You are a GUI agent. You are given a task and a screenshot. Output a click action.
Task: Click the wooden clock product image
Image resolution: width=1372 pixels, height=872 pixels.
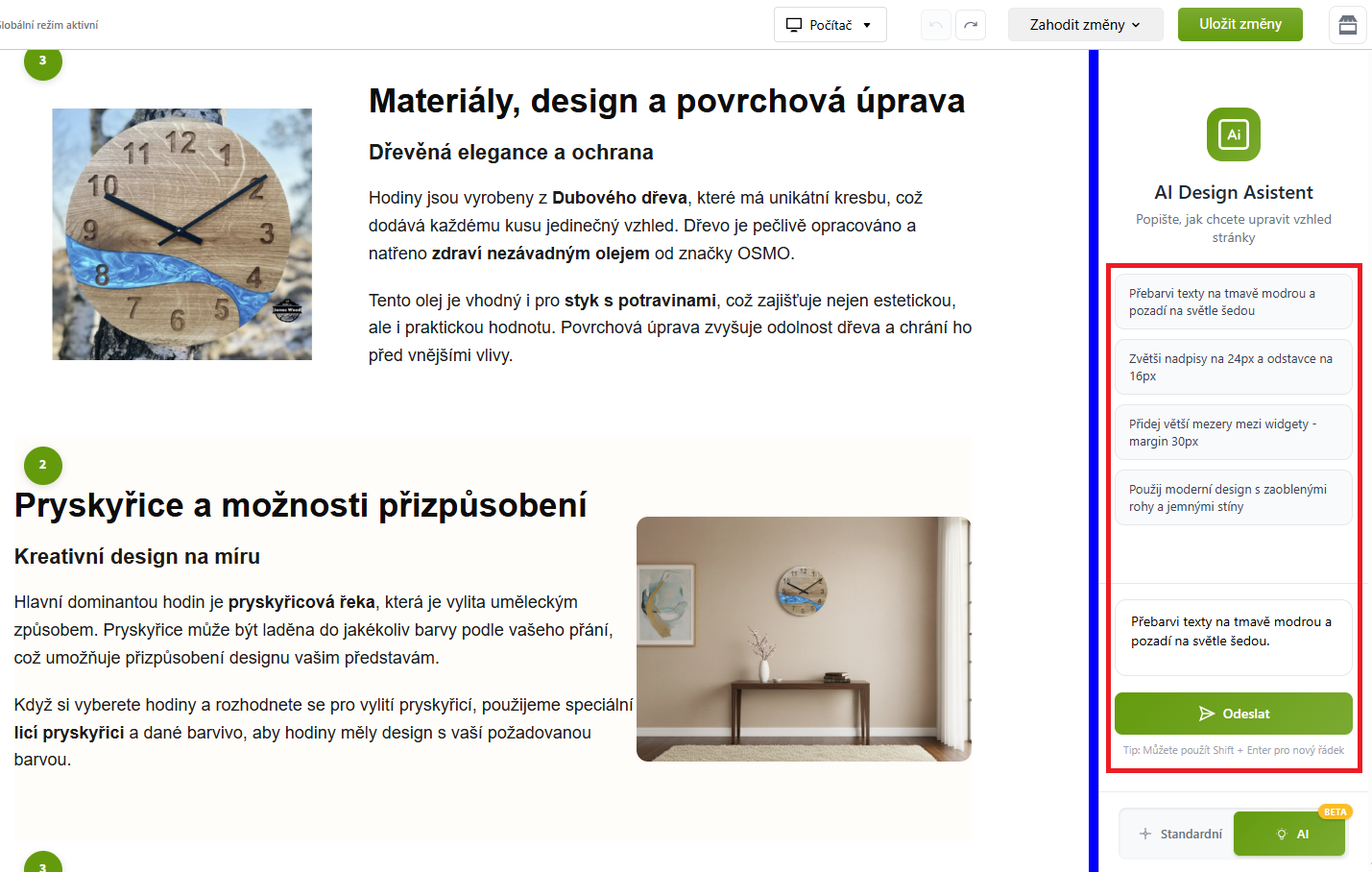click(181, 234)
